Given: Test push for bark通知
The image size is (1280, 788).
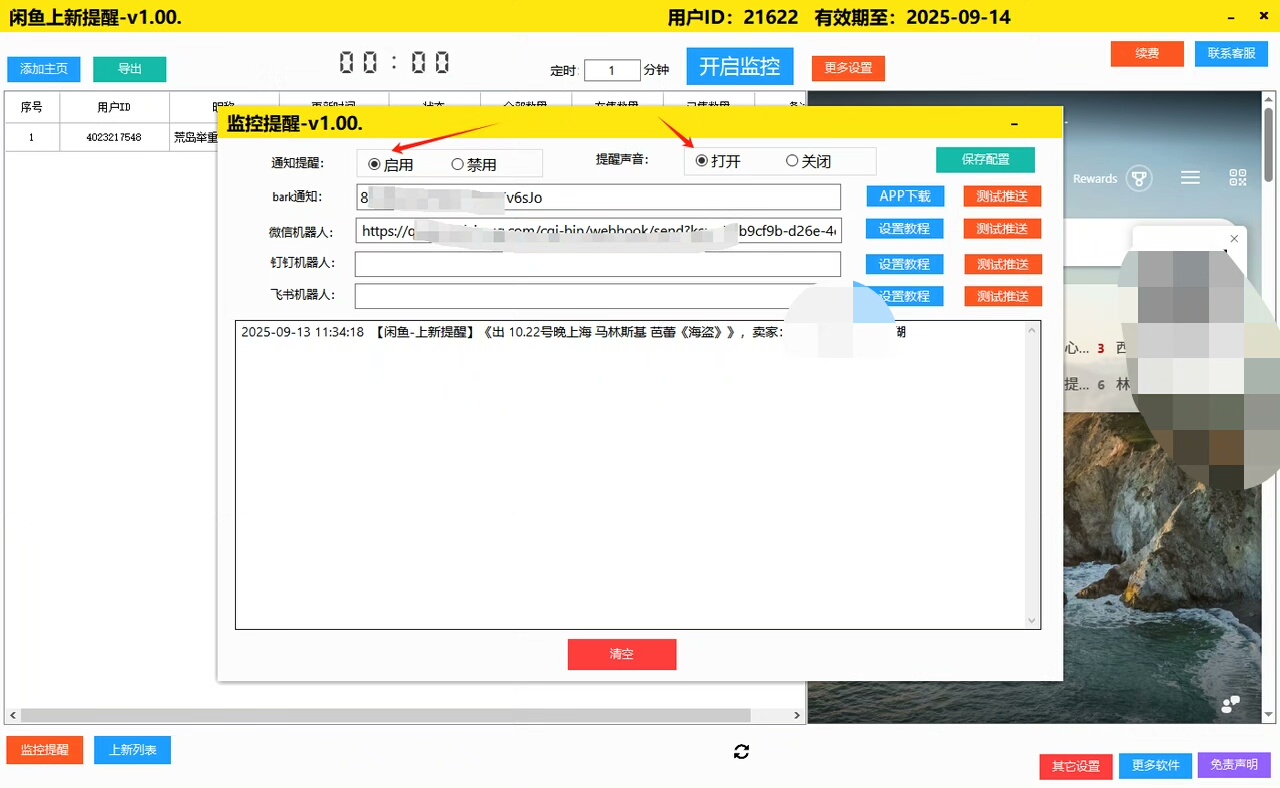Looking at the screenshot, I should tap(1003, 196).
